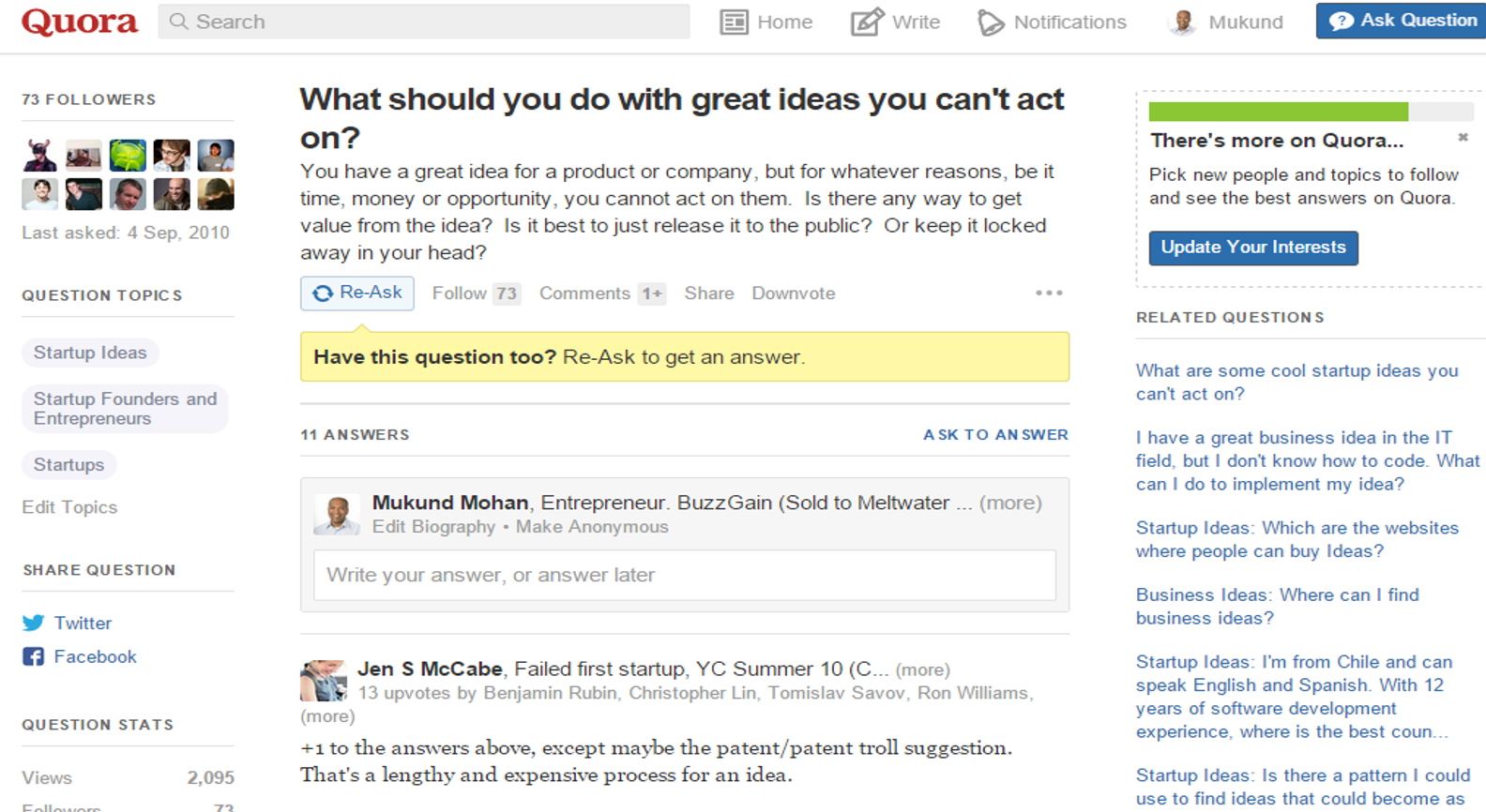Downvote the question
The height and width of the screenshot is (812, 1486).
pos(793,293)
